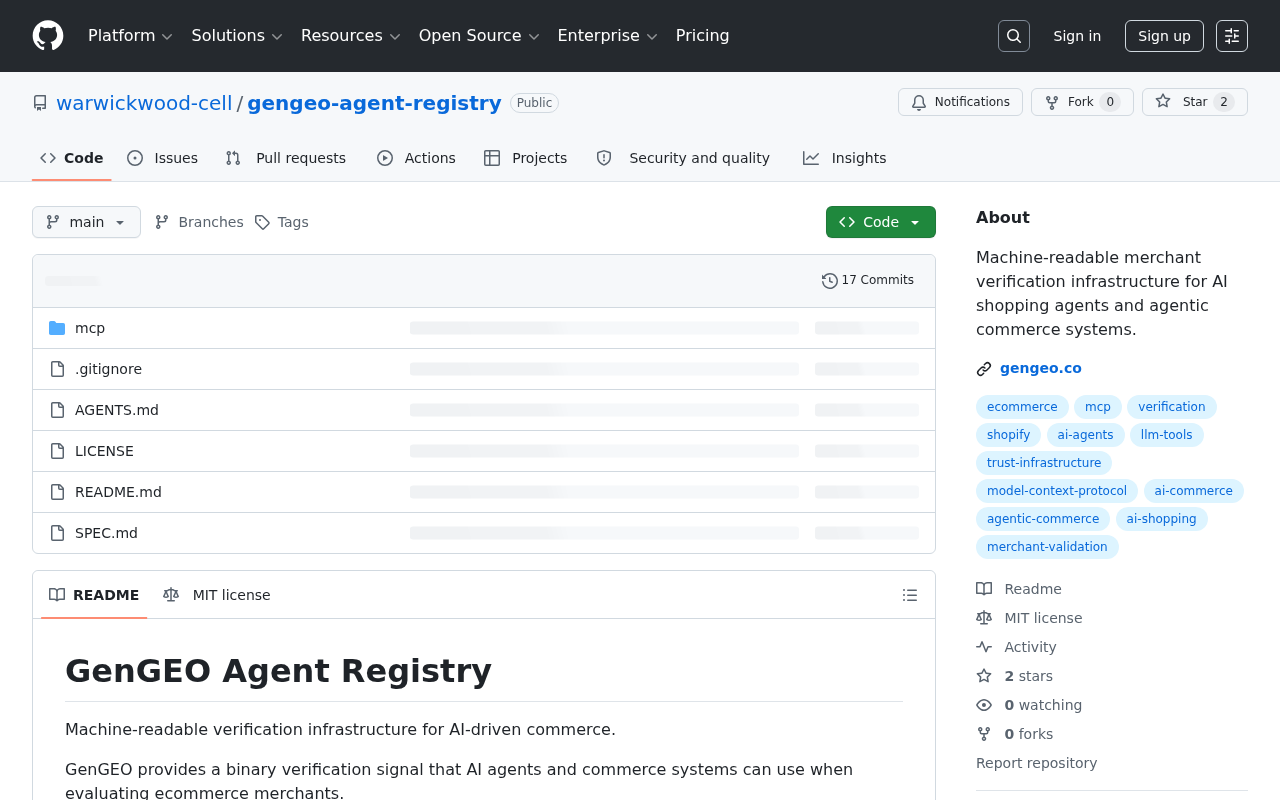Open the merchant-validation topic tag
Viewport: 1280px width, 800px height.
pos(1047,547)
